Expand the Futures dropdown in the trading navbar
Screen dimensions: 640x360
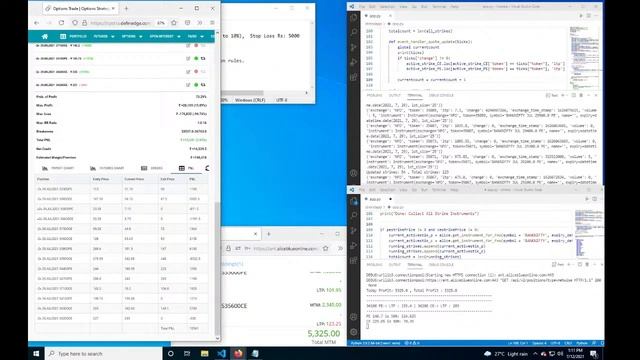104,36
